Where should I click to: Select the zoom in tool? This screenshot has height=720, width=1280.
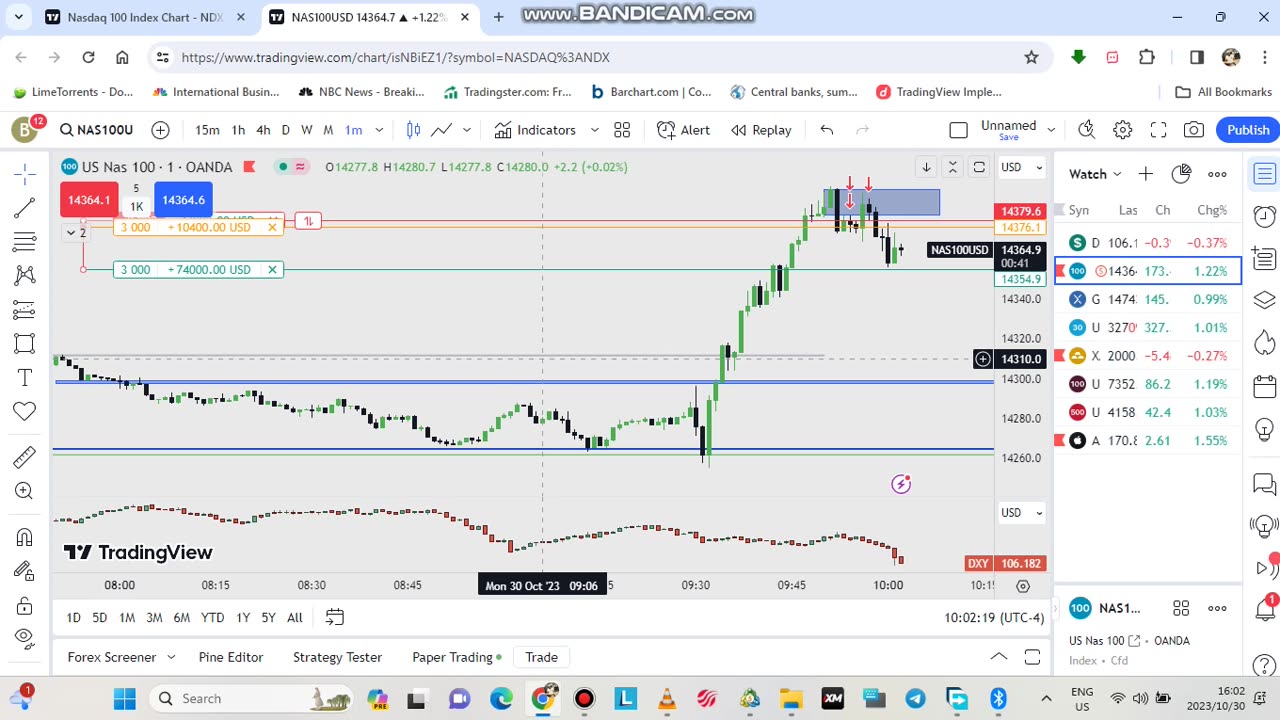pyautogui.click(x=25, y=491)
